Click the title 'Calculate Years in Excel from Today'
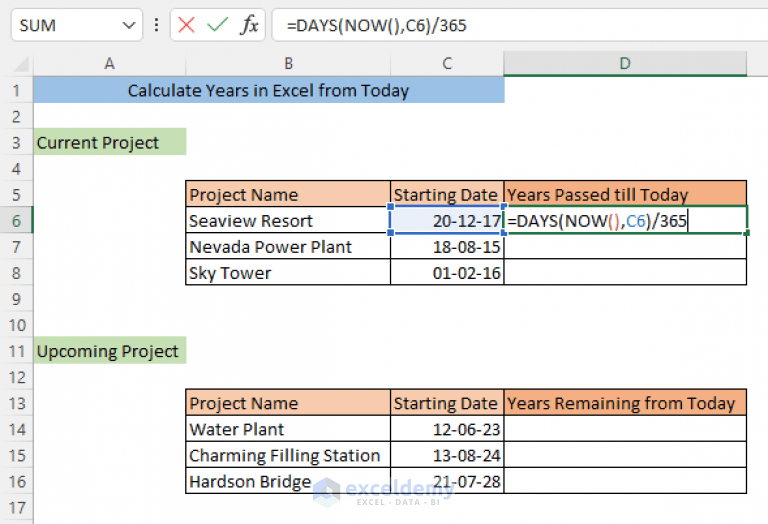 (269, 91)
